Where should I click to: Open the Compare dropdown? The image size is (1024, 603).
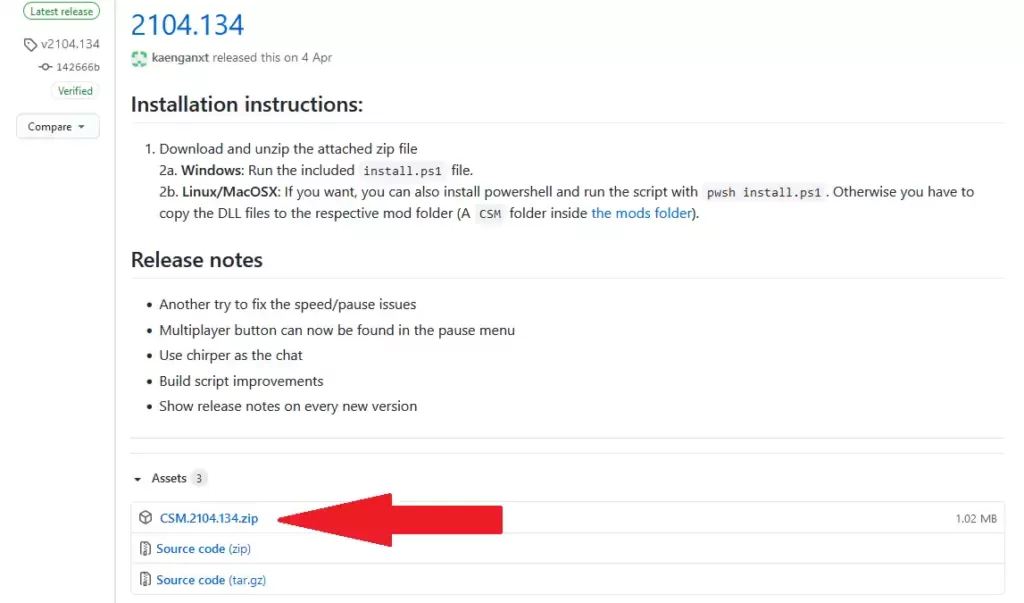57,127
